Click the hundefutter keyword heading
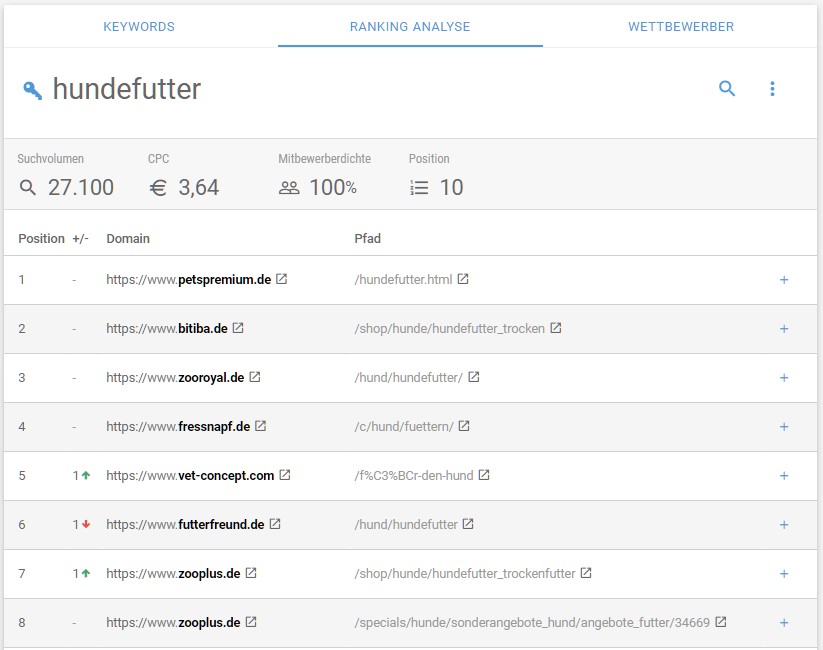The width and height of the screenshot is (823, 650). pos(127,89)
